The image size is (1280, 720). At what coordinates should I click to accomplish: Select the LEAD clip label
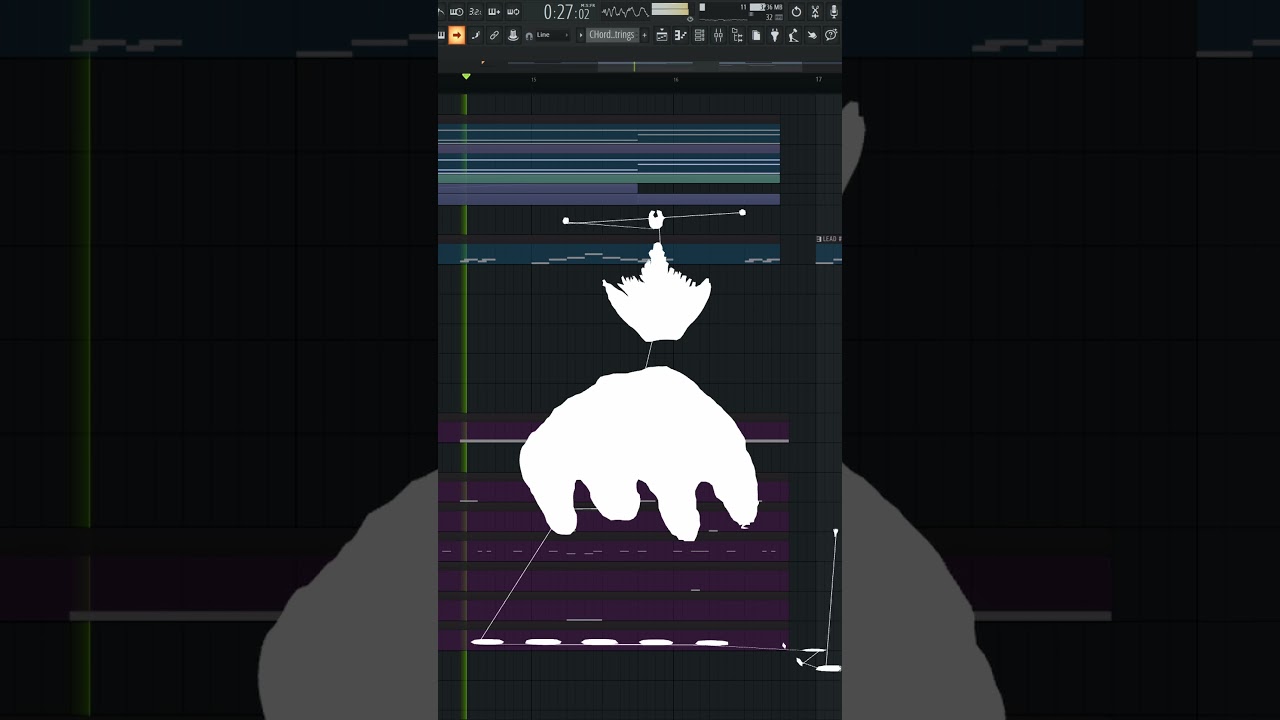[829, 239]
